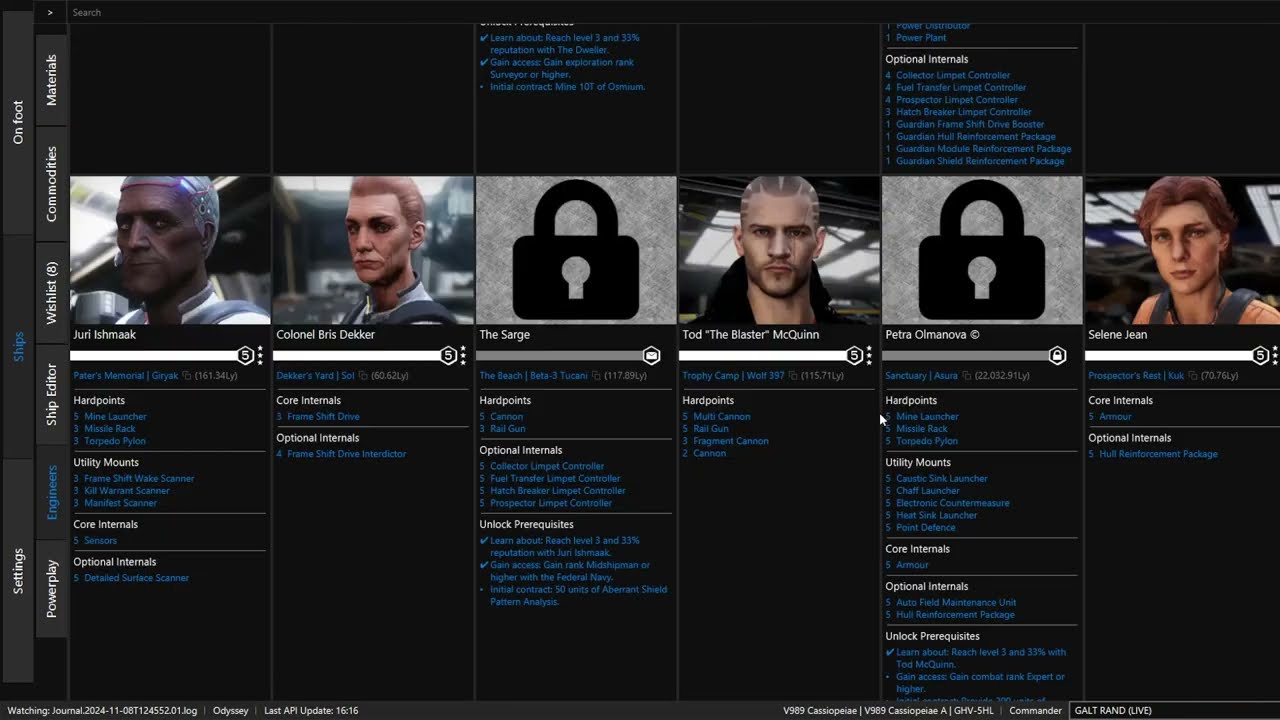Open Juri Ishmaak's portrait
This screenshot has width=1280, height=720.
(x=170, y=250)
